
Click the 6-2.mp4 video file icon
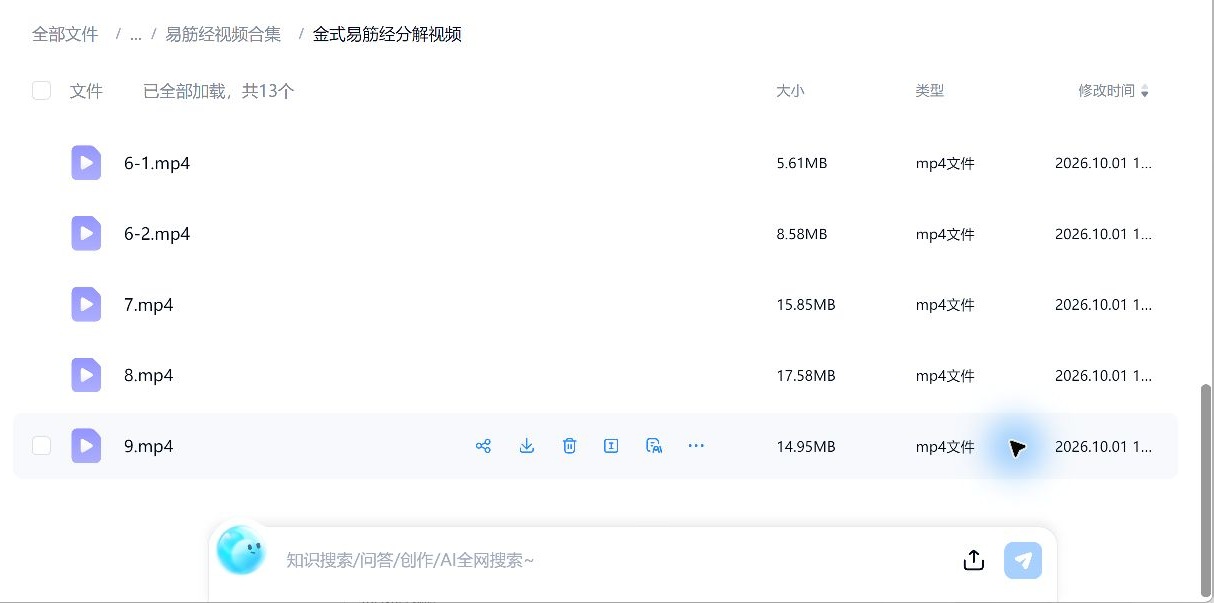[x=86, y=234]
